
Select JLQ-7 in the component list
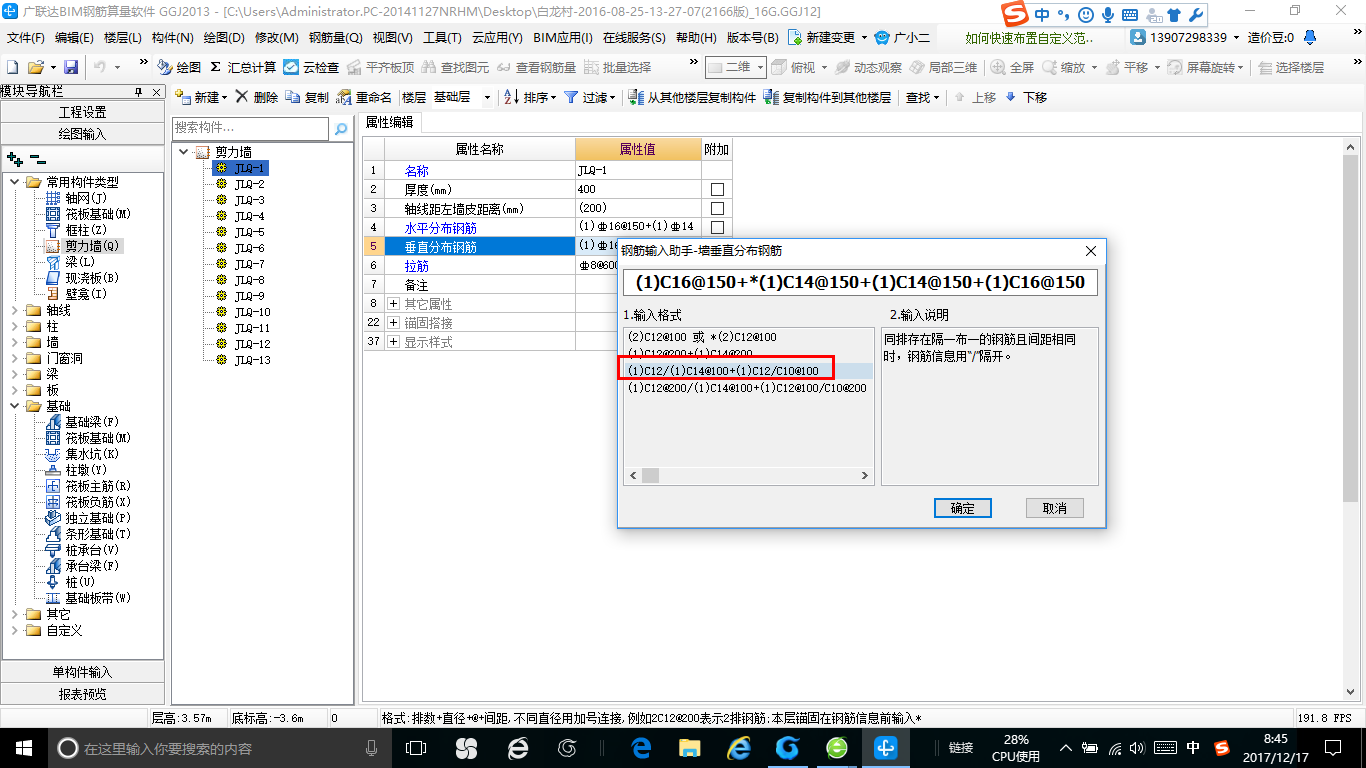click(x=250, y=264)
